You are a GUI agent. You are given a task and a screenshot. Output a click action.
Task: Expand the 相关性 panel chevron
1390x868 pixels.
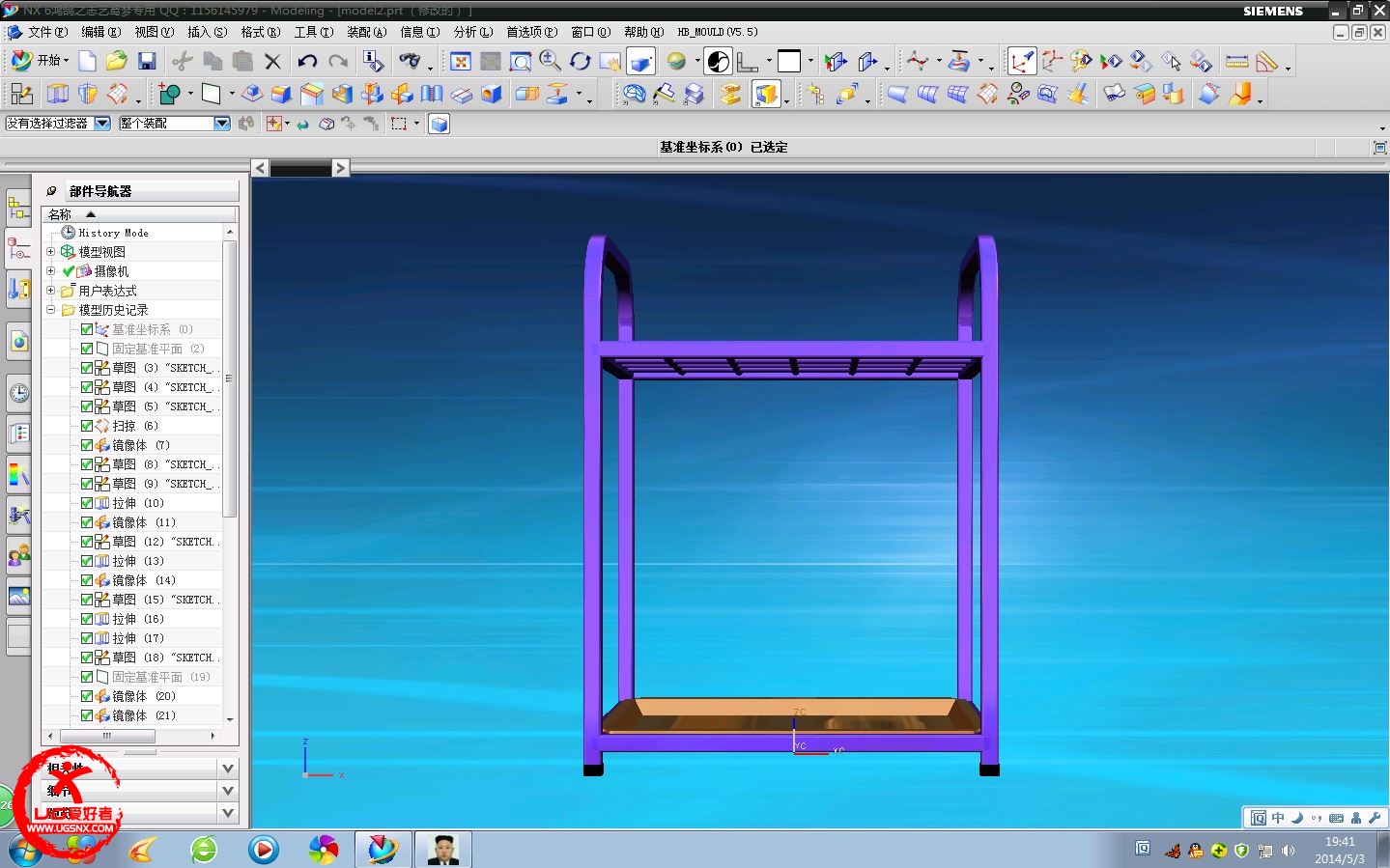pos(228,769)
